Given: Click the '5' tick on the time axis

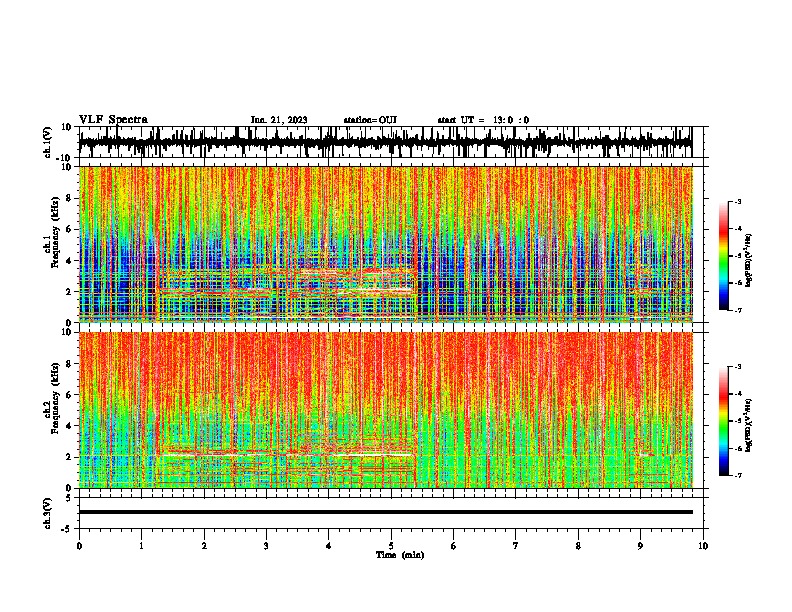Looking at the screenshot, I should (391, 546).
